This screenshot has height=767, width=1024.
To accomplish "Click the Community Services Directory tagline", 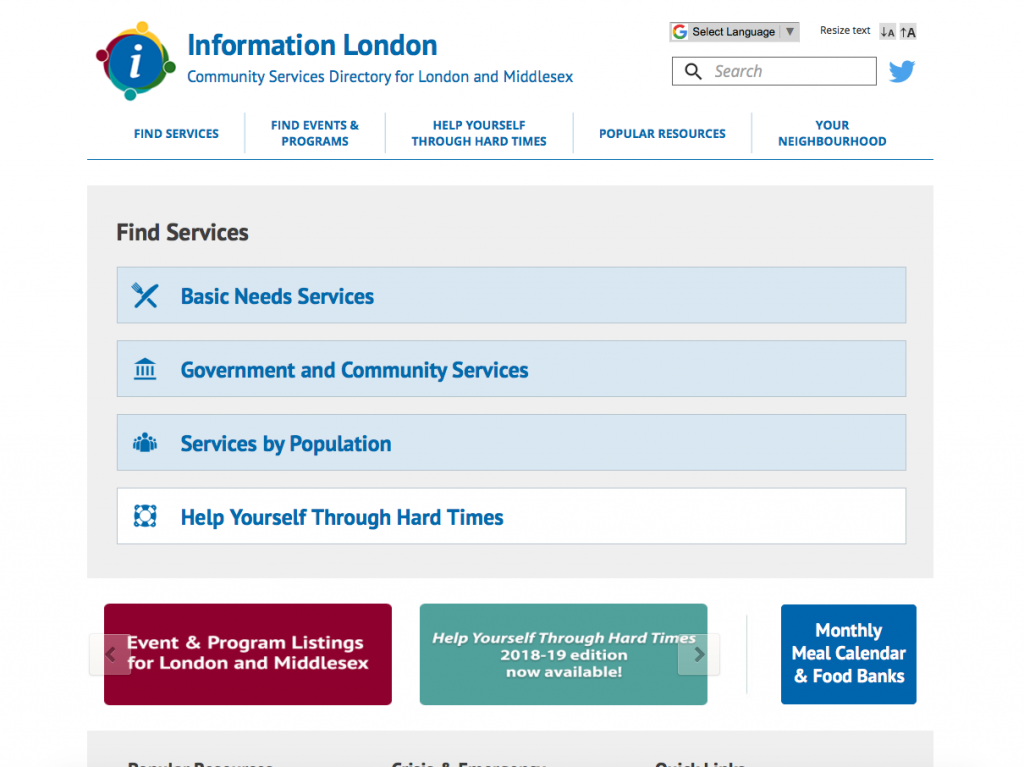I will 380,77.
